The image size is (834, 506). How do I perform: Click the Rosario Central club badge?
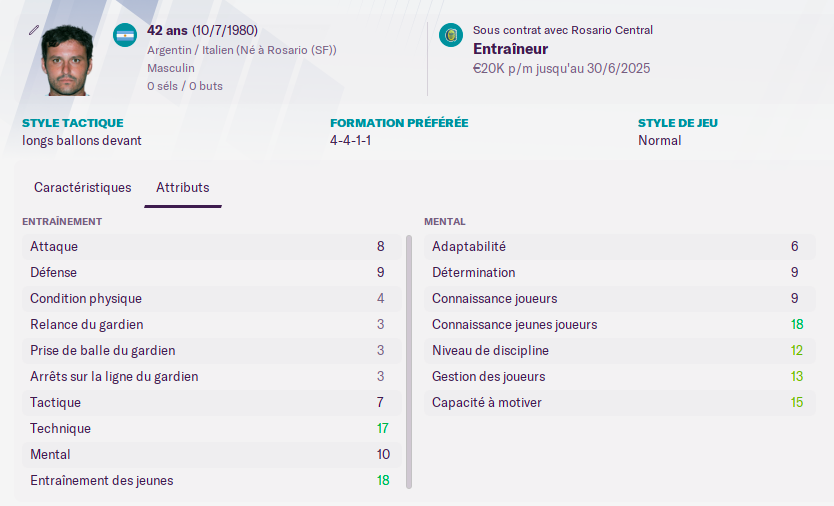point(451,35)
